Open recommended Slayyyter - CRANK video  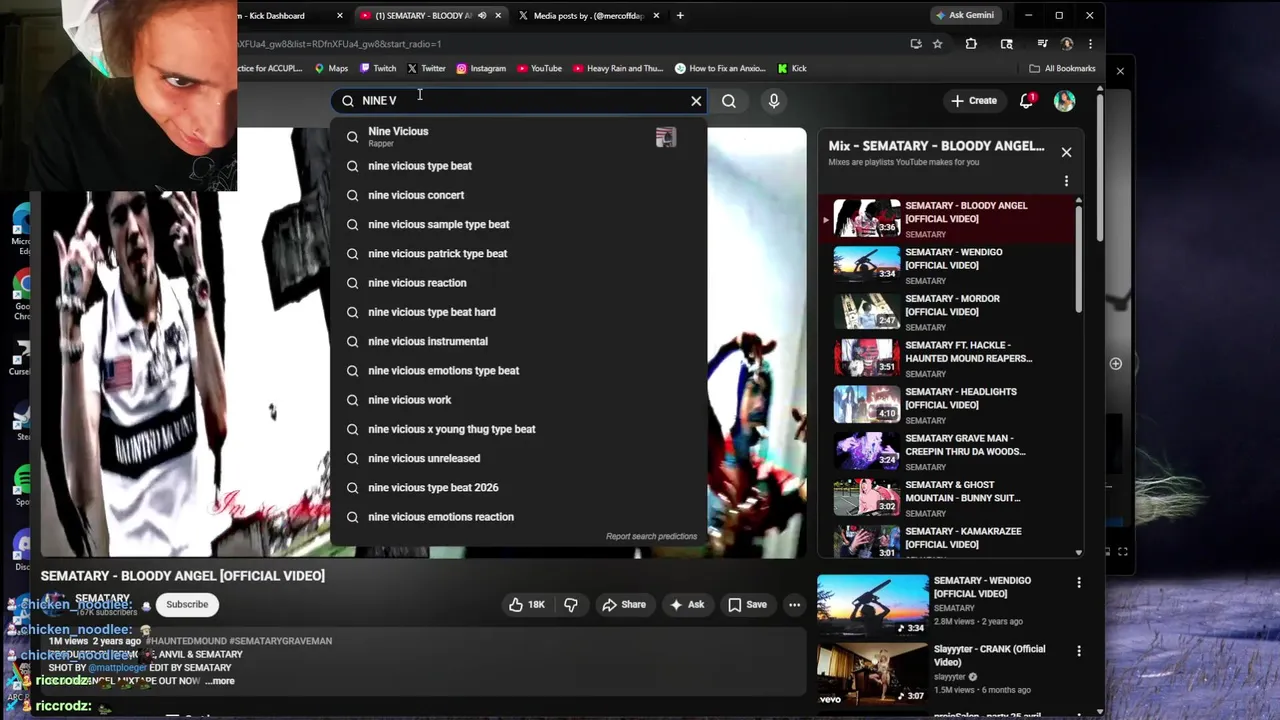point(872,673)
